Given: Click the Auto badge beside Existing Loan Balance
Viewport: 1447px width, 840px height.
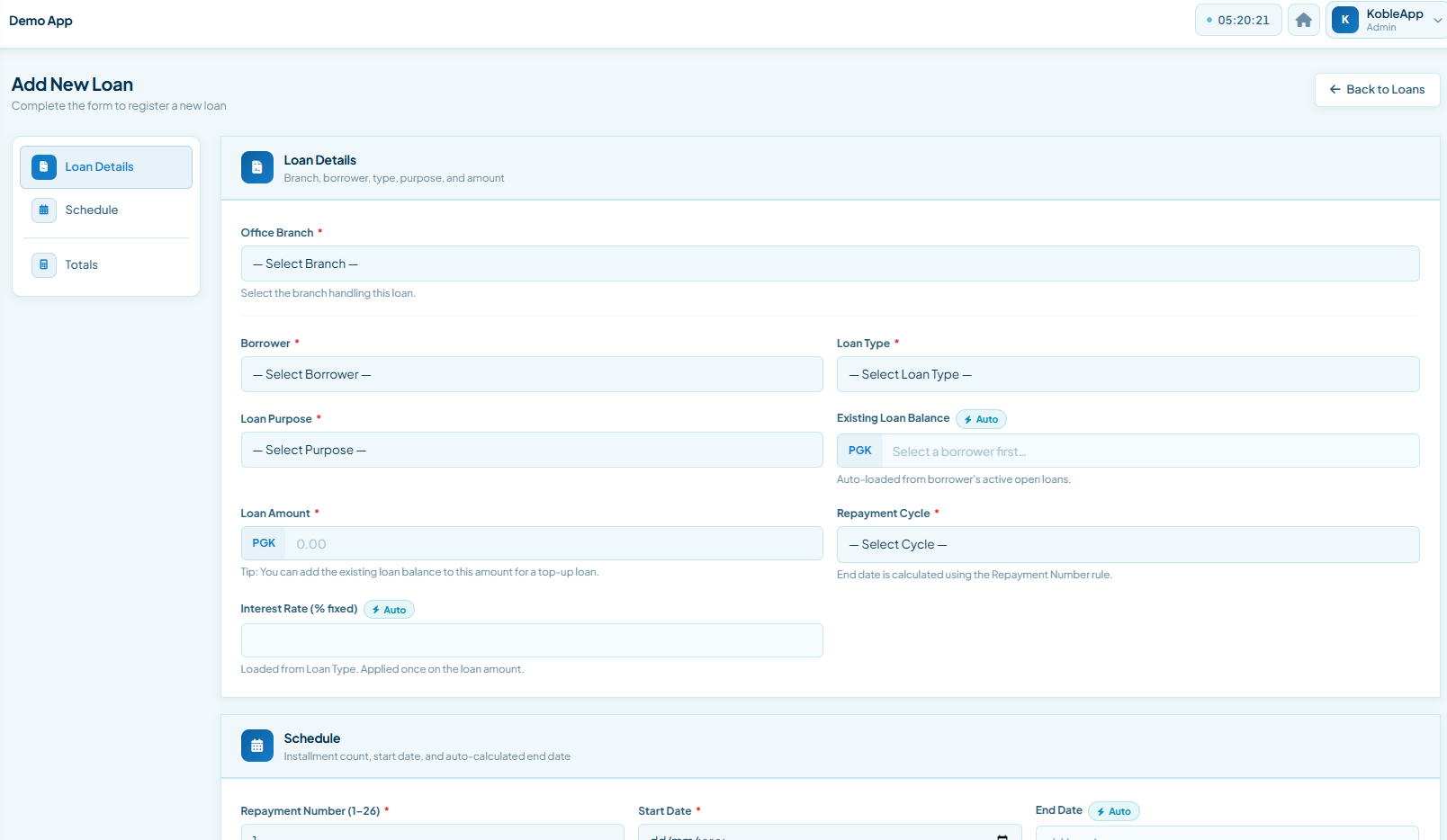Looking at the screenshot, I should (981, 419).
